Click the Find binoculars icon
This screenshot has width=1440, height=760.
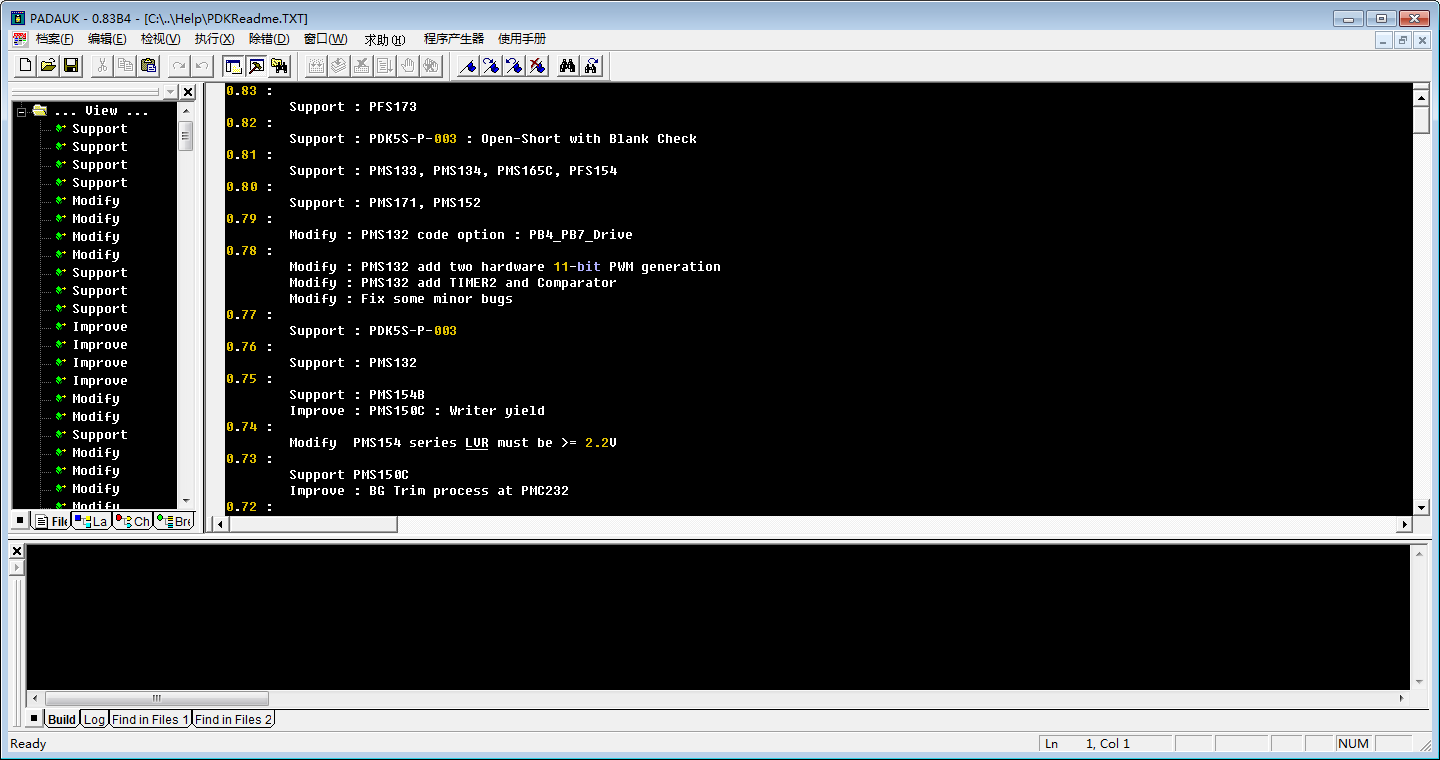568,65
